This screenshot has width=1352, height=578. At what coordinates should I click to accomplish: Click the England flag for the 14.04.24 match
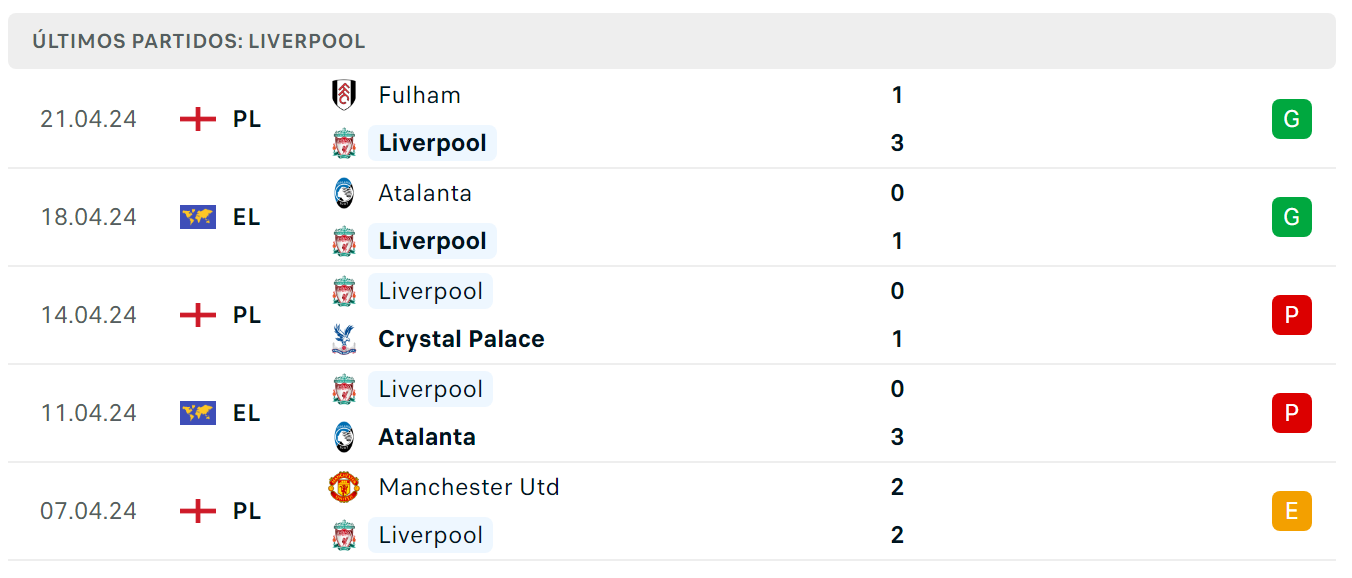tap(198, 315)
